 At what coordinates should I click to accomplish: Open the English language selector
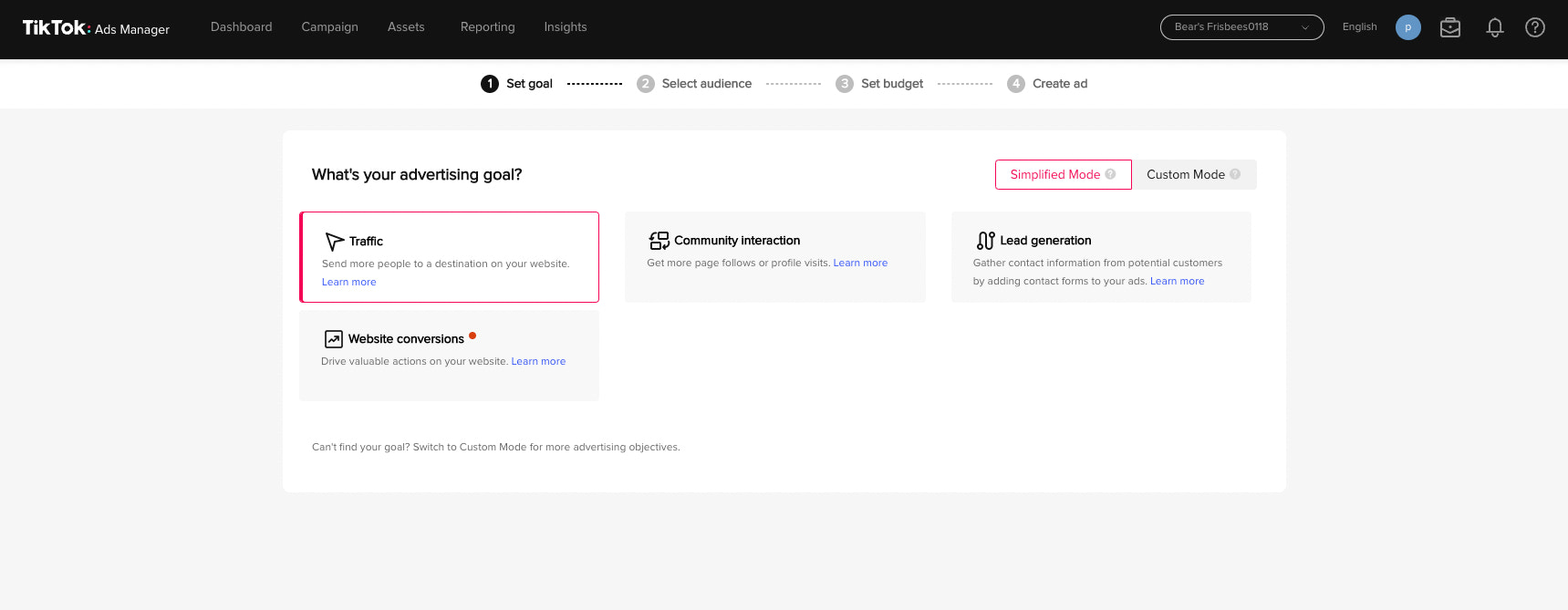1359,27
